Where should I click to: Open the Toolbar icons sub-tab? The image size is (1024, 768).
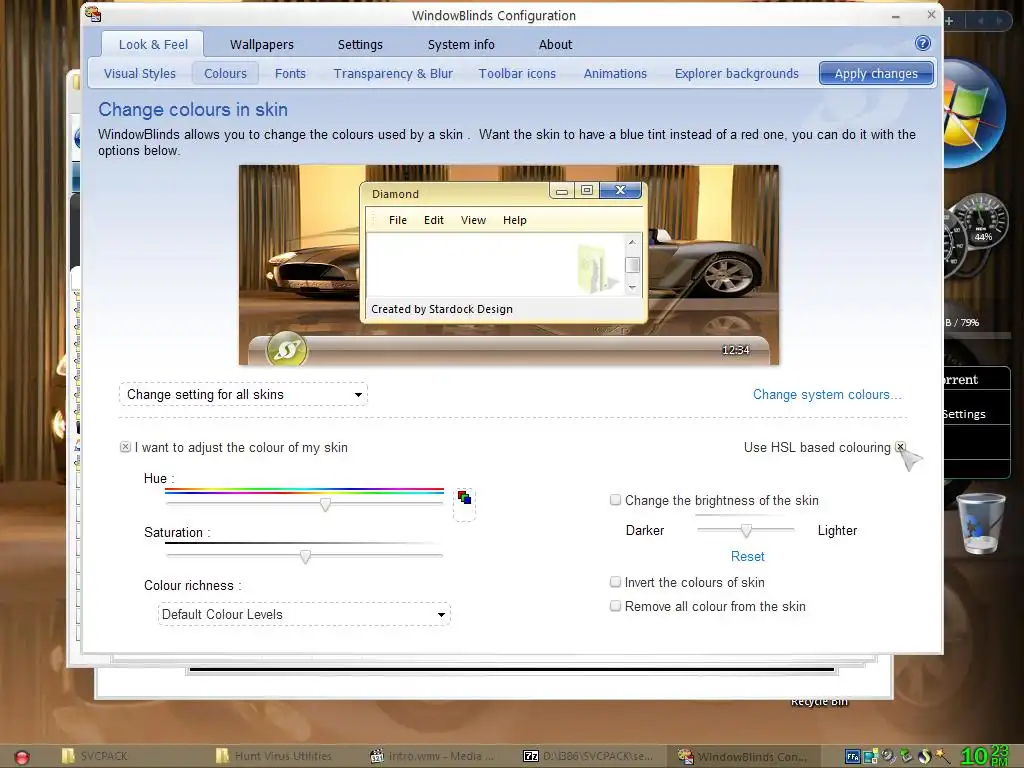pos(517,73)
